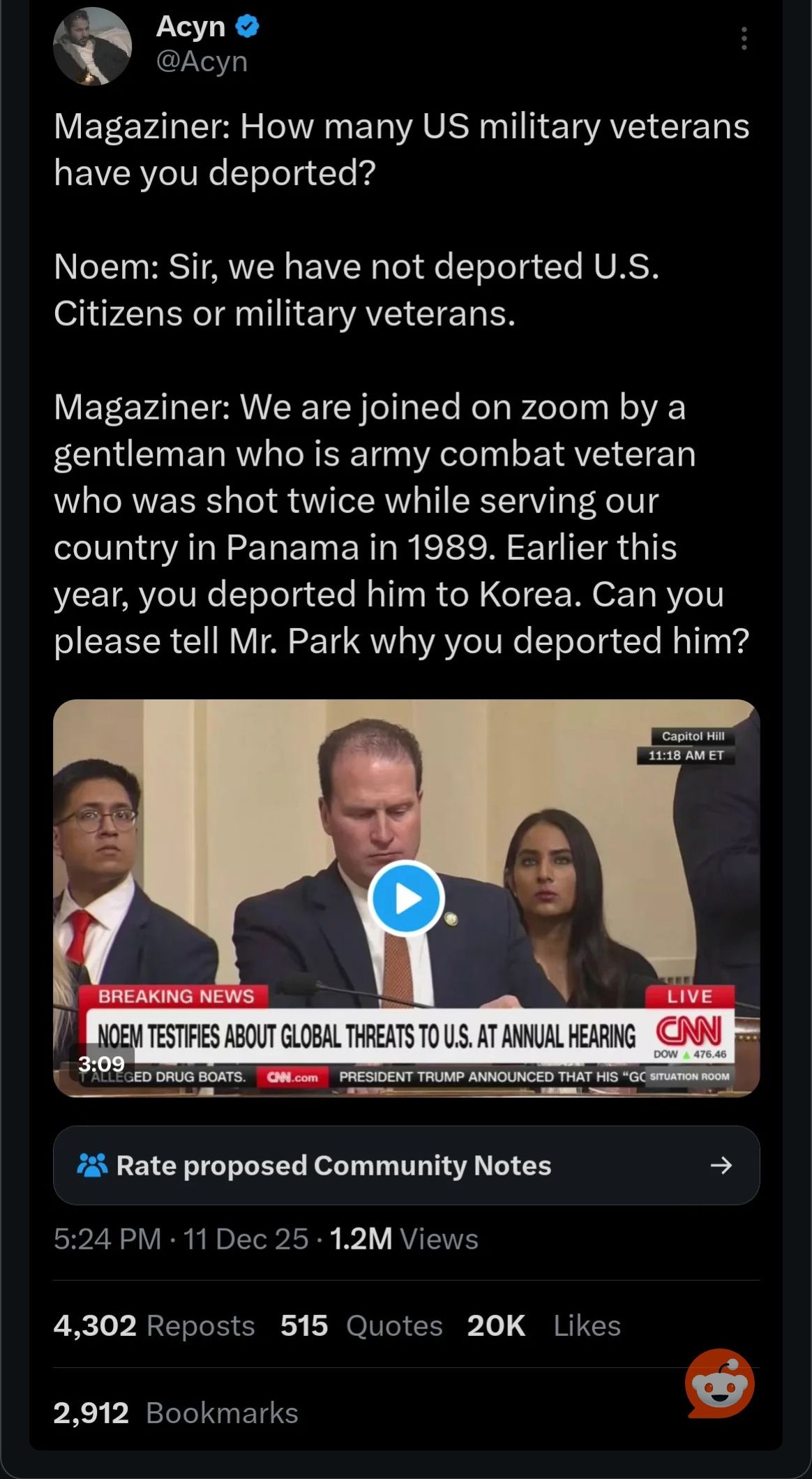
Task: Open the 515 Quotes list
Action: pyautogui.click(x=361, y=1325)
